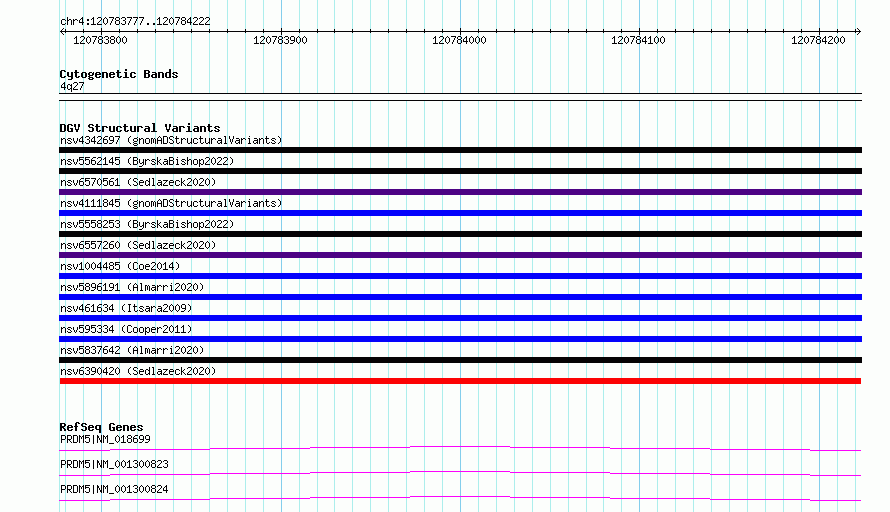Click the black bar under nsv5562145
Screen dimensions: 890x512
[x=460, y=171]
